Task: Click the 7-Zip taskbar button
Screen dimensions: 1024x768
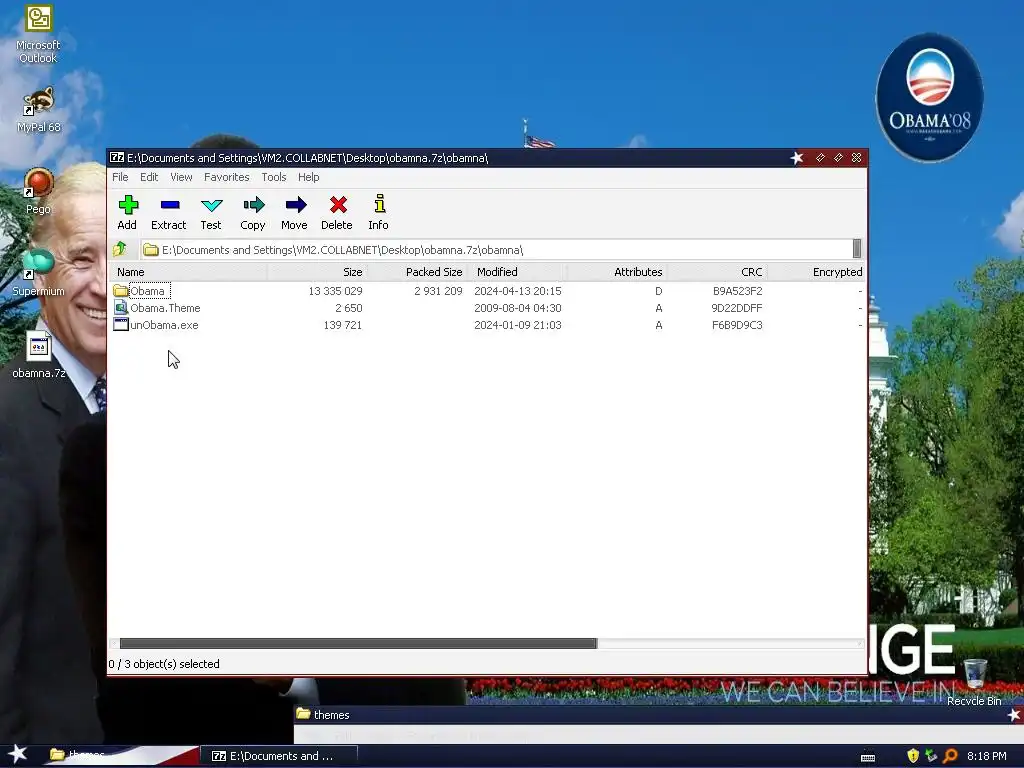Action: point(279,756)
